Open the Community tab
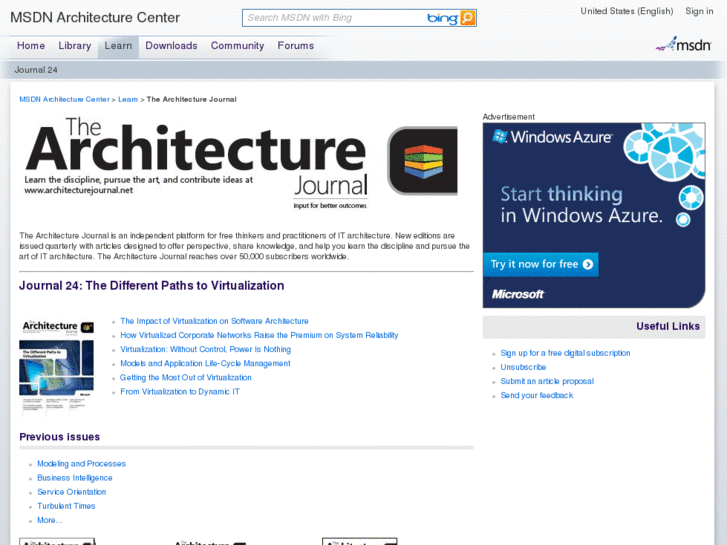Screen dimensions: 727x545 pos(237,45)
